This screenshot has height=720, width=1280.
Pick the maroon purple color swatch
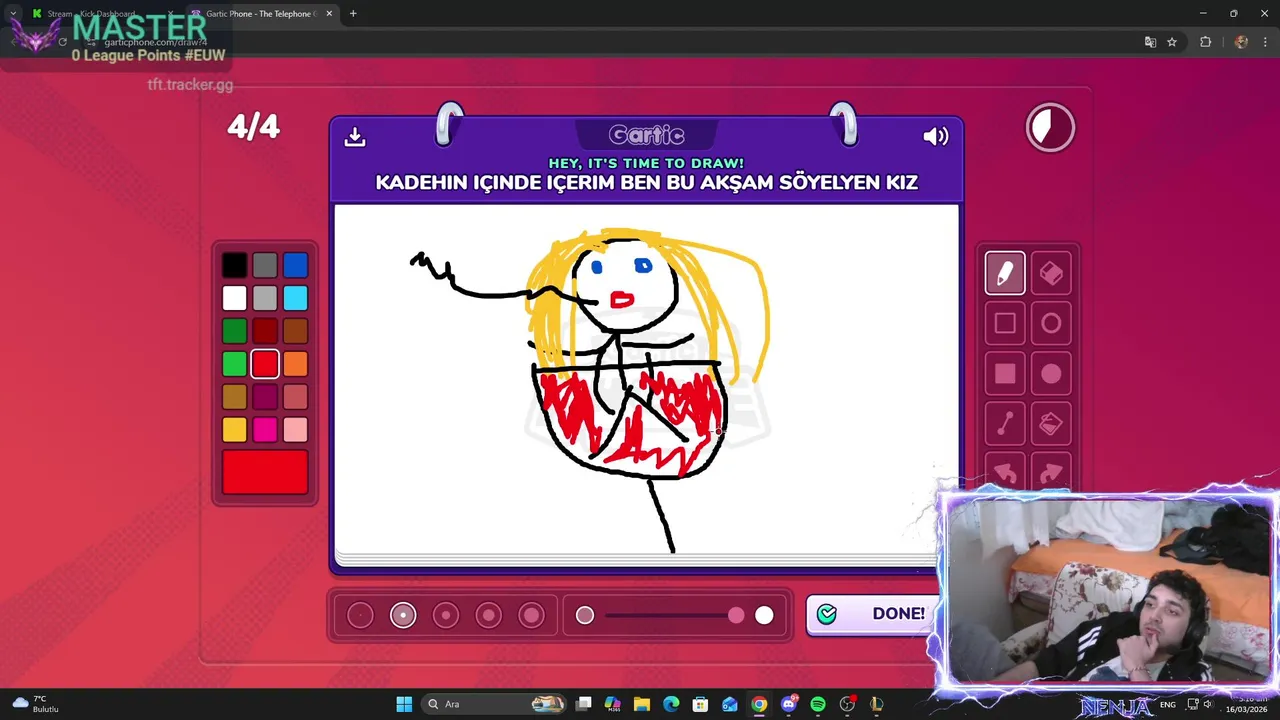click(265, 397)
